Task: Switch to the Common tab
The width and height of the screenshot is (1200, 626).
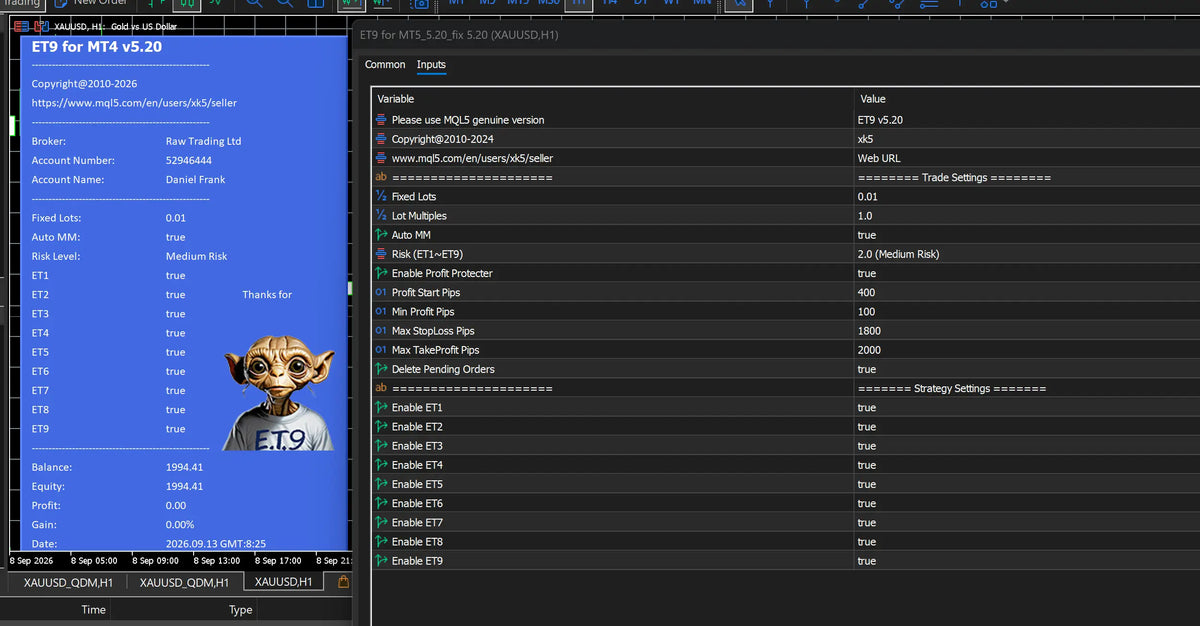Action: click(x=385, y=64)
